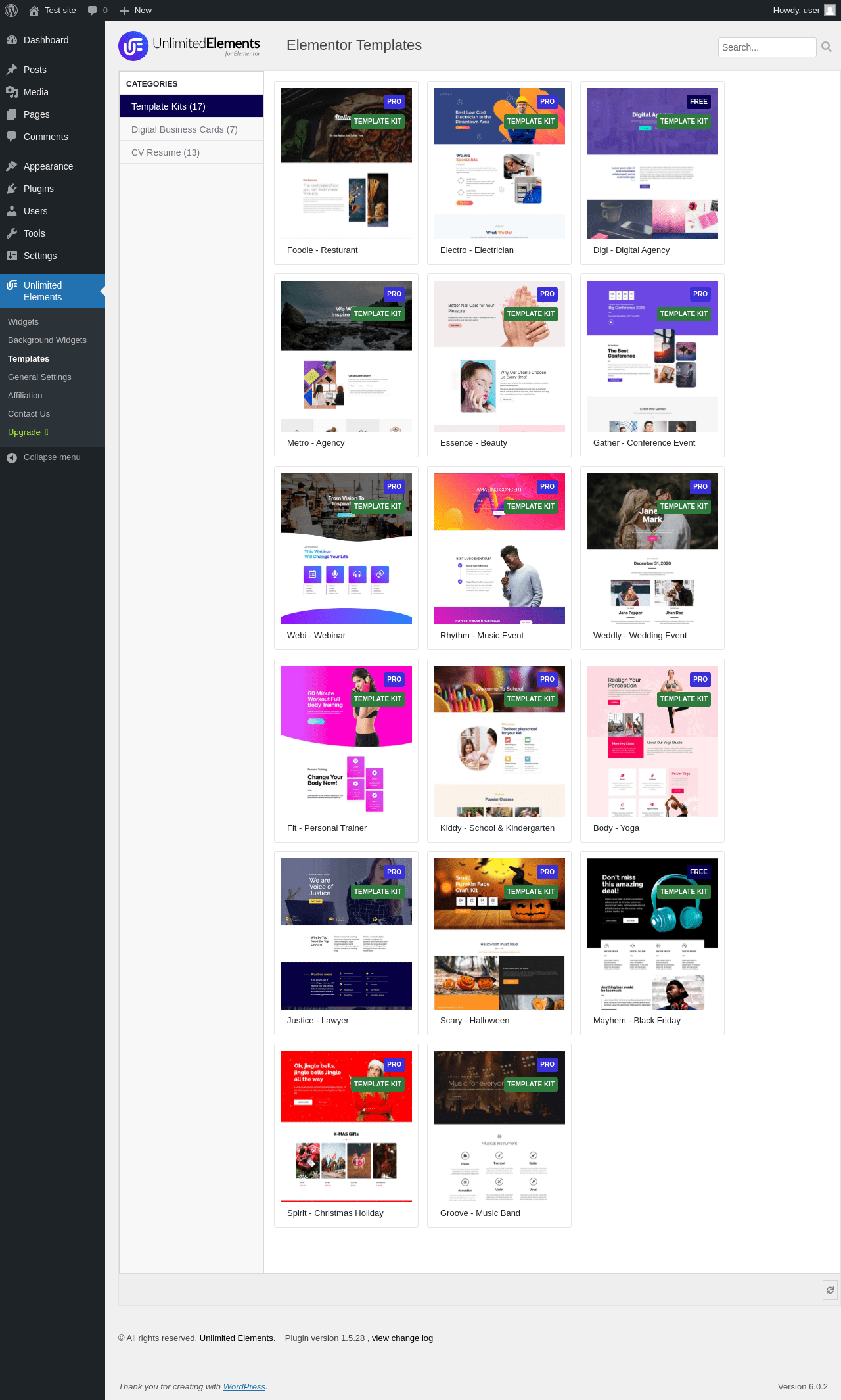Click the Posts pin icon
The width and height of the screenshot is (841, 1400).
12,70
